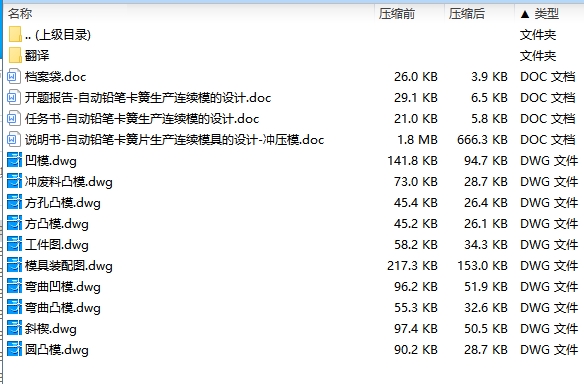
Task: Click the 94.7 KB compressed size
Action: 486,161
